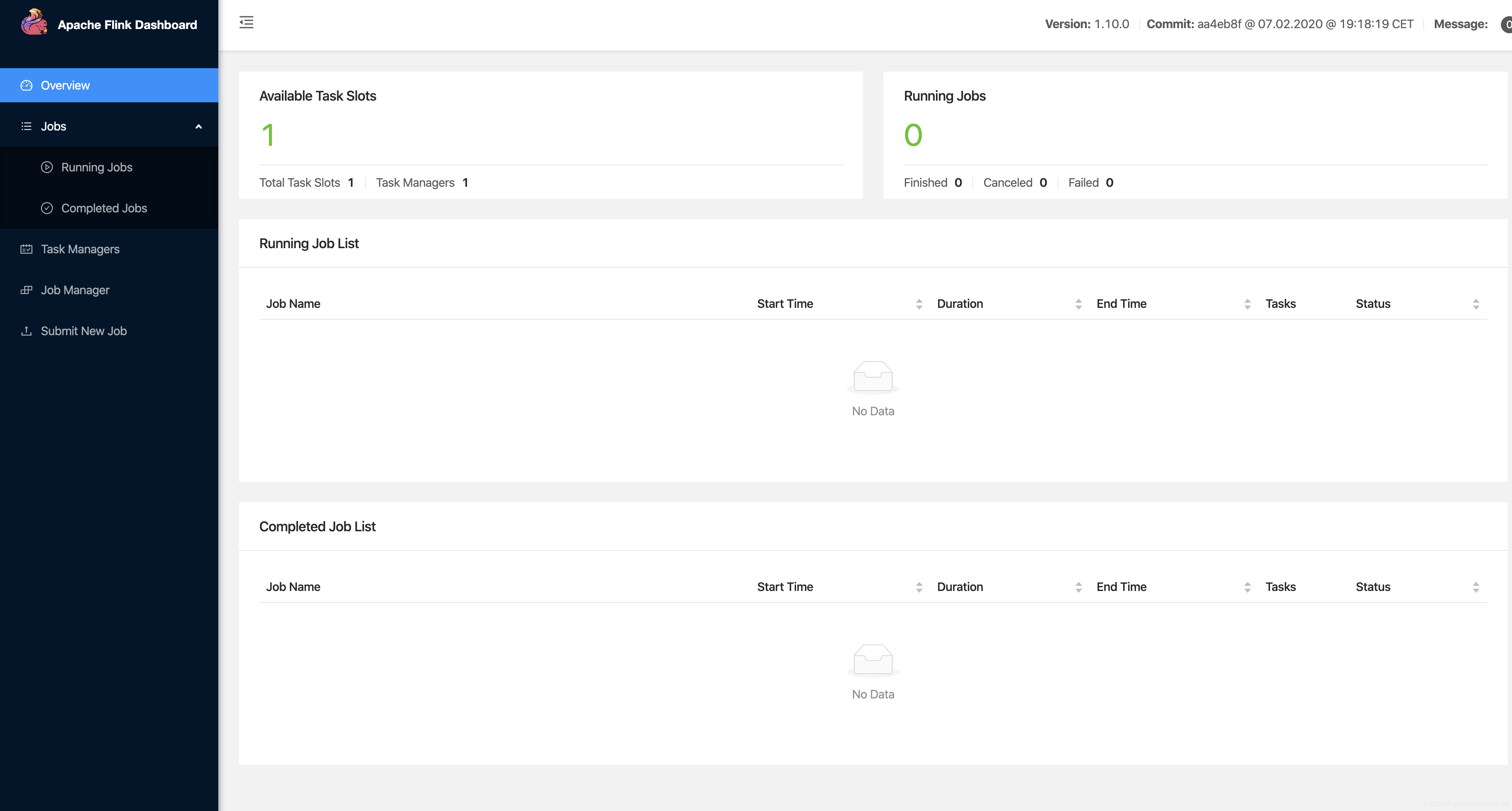The height and width of the screenshot is (811, 1512).
Task: Click the Overview dashboard gauge icon
Action: (x=26, y=86)
